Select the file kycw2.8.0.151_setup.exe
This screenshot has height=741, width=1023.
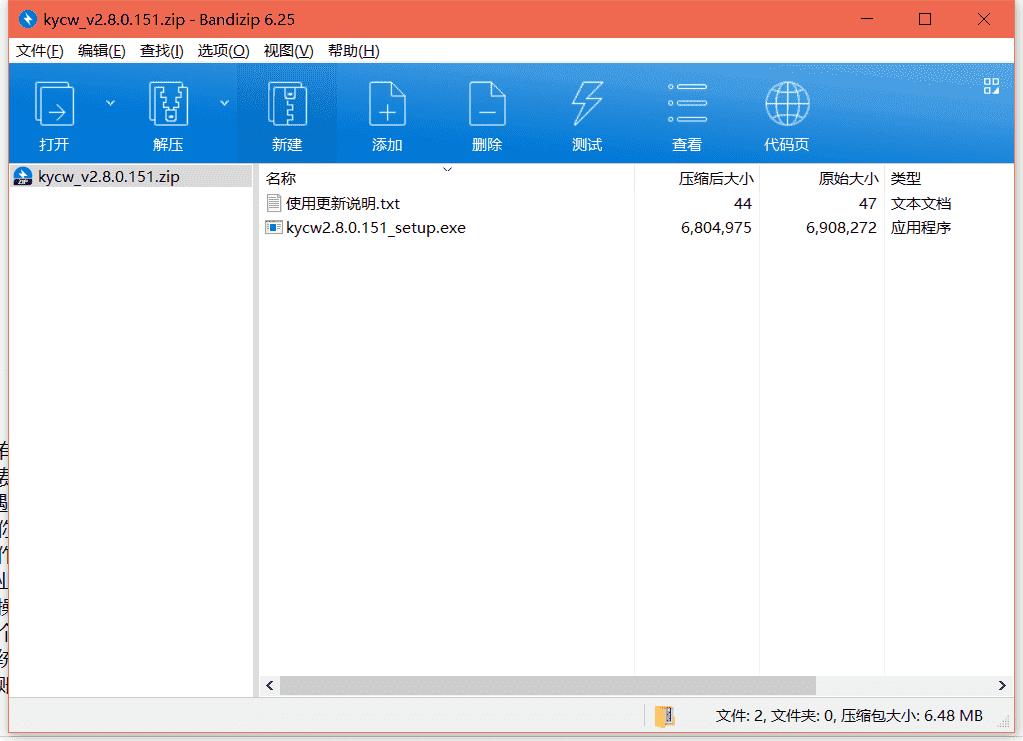pos(376,228)
